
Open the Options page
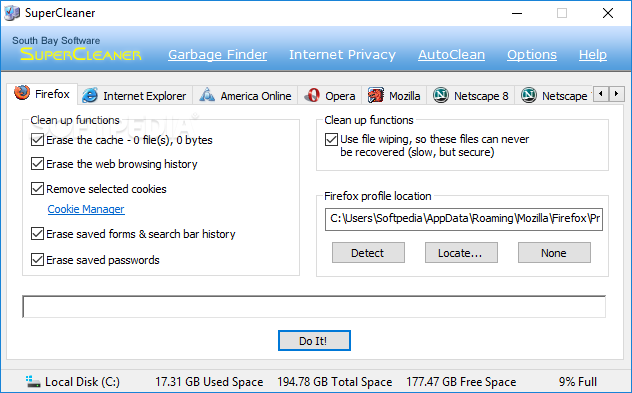[532, 54]
